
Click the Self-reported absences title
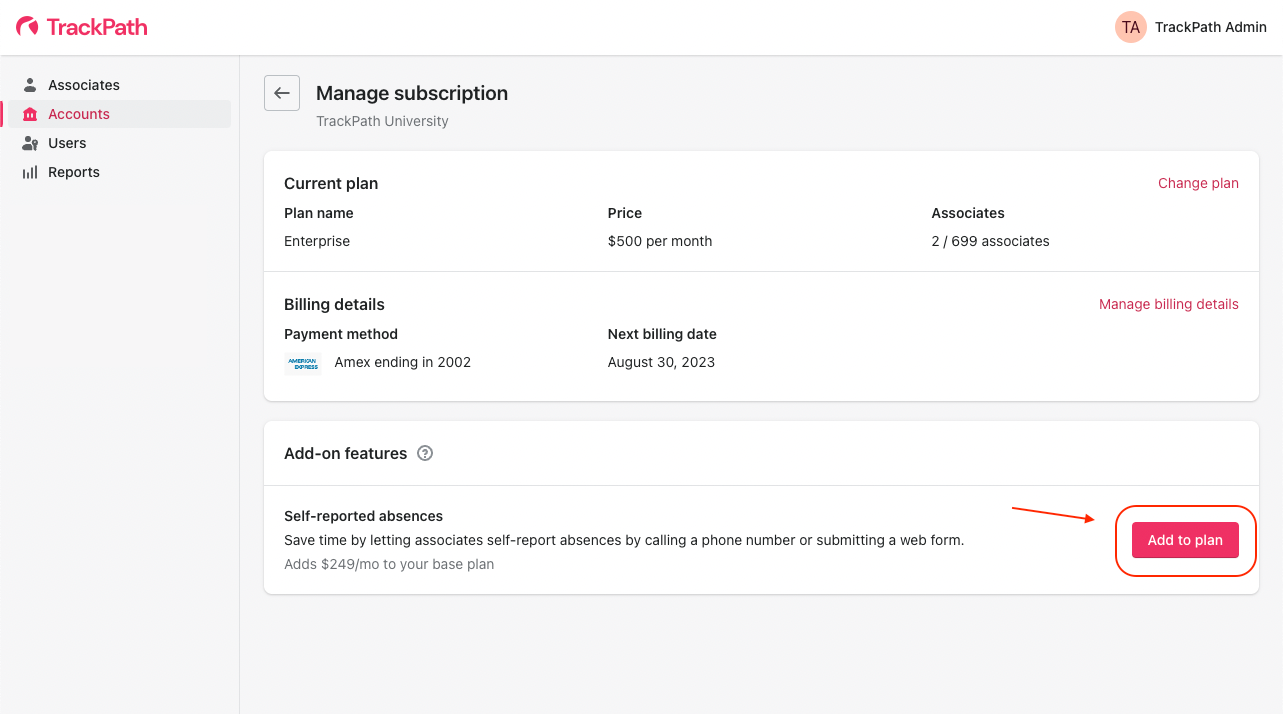pos(363,516)
